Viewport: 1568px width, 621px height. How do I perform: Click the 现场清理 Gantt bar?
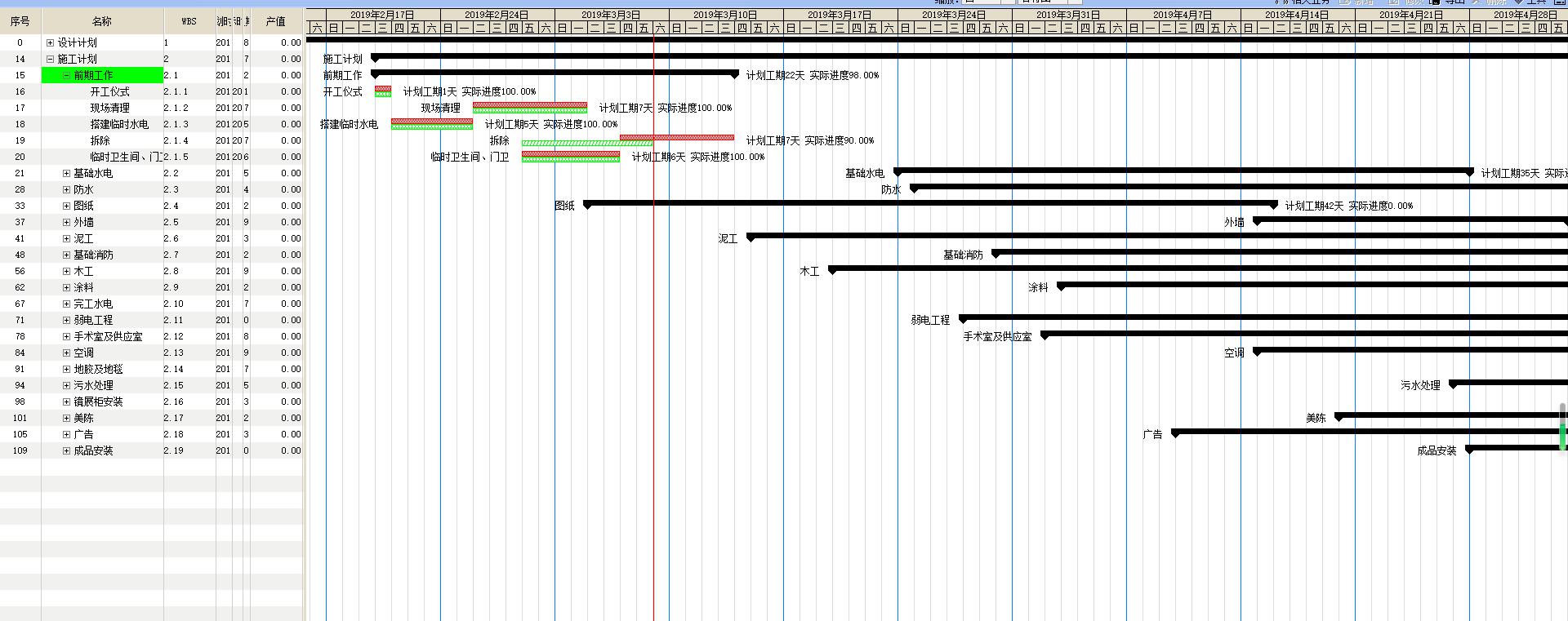point(529,107)
